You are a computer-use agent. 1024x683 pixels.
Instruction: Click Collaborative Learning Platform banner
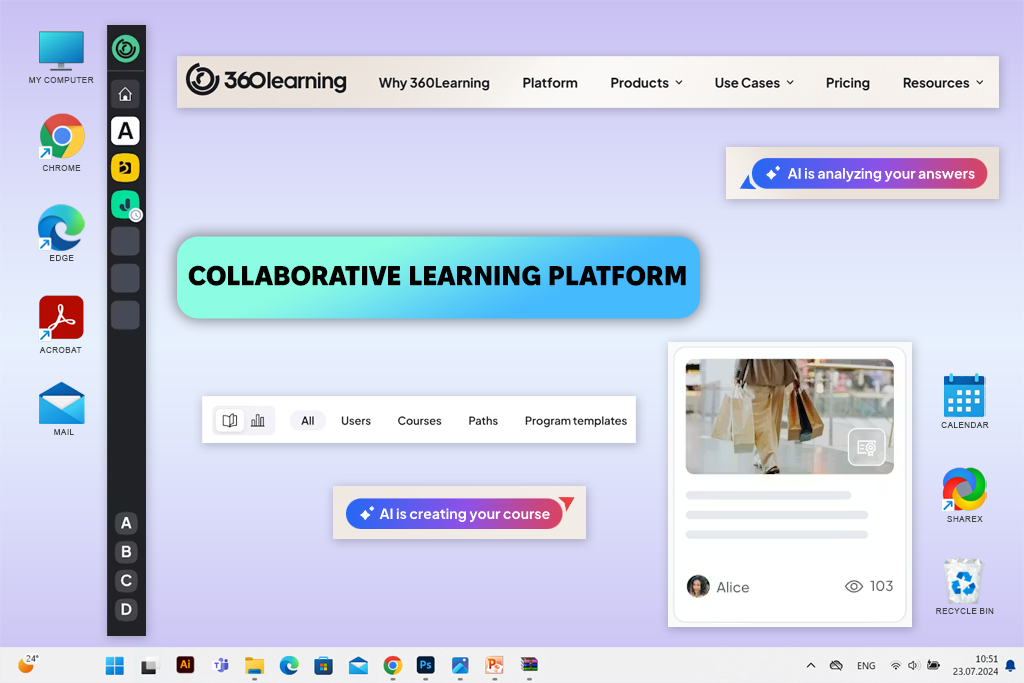[x=438, y=278]
